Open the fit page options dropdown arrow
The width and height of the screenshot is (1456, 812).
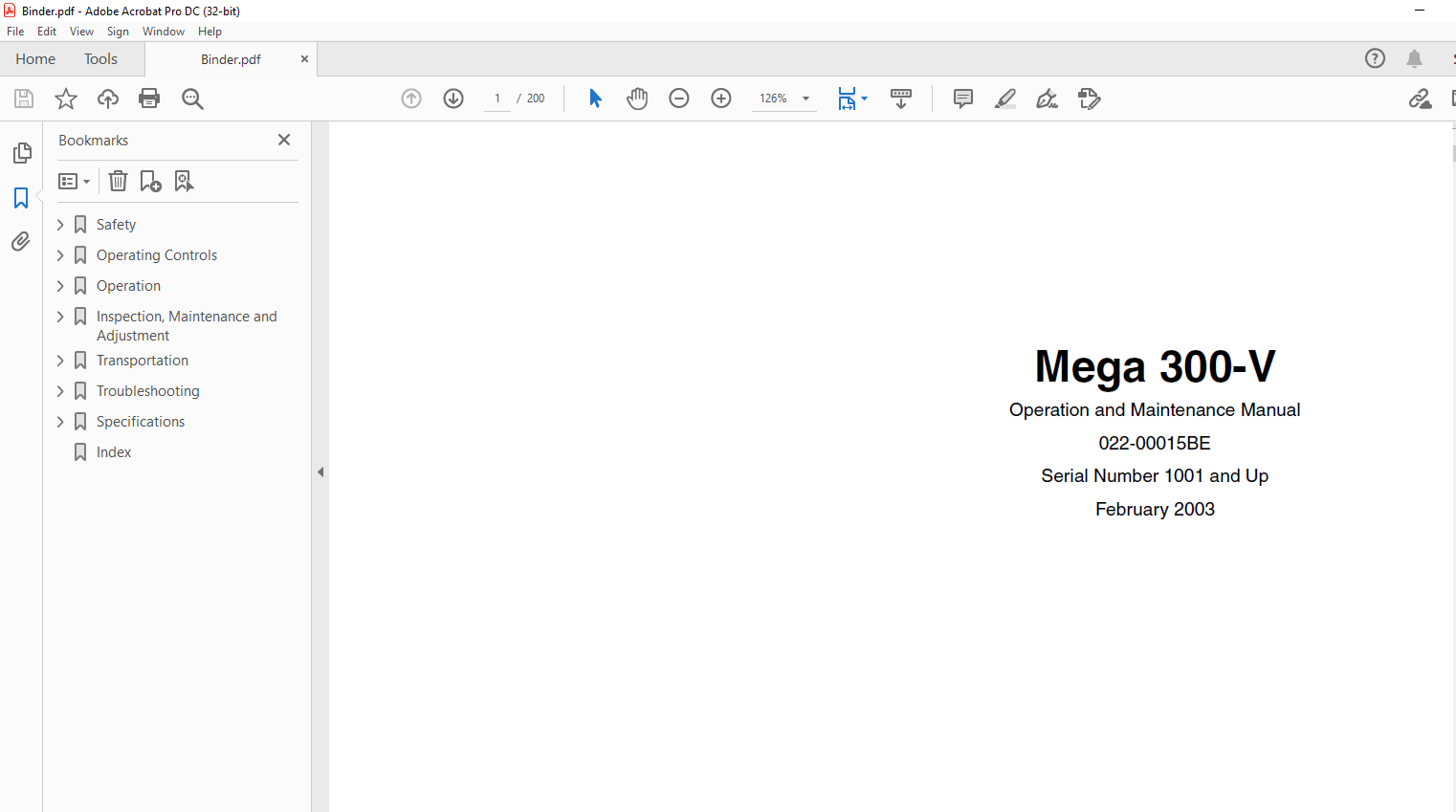[x=864, y=99]
